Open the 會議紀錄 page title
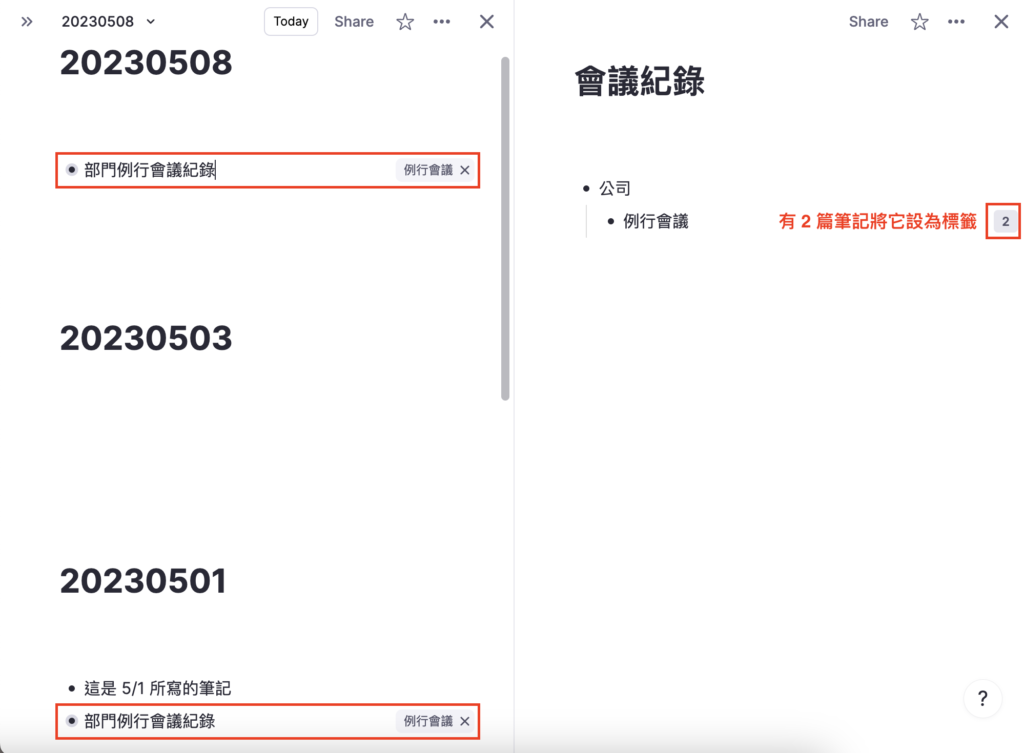Viewport: 1024px width, 753px height. [x=641, y=81]
